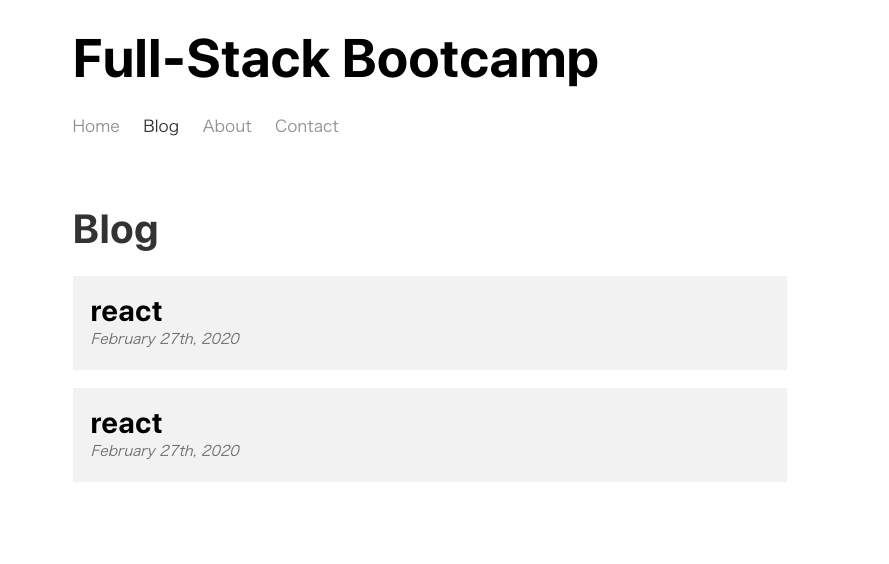The width and height of the screenshot is (889, 564).
Task: Click empty right side of first post card
Action: coord(567,323)
